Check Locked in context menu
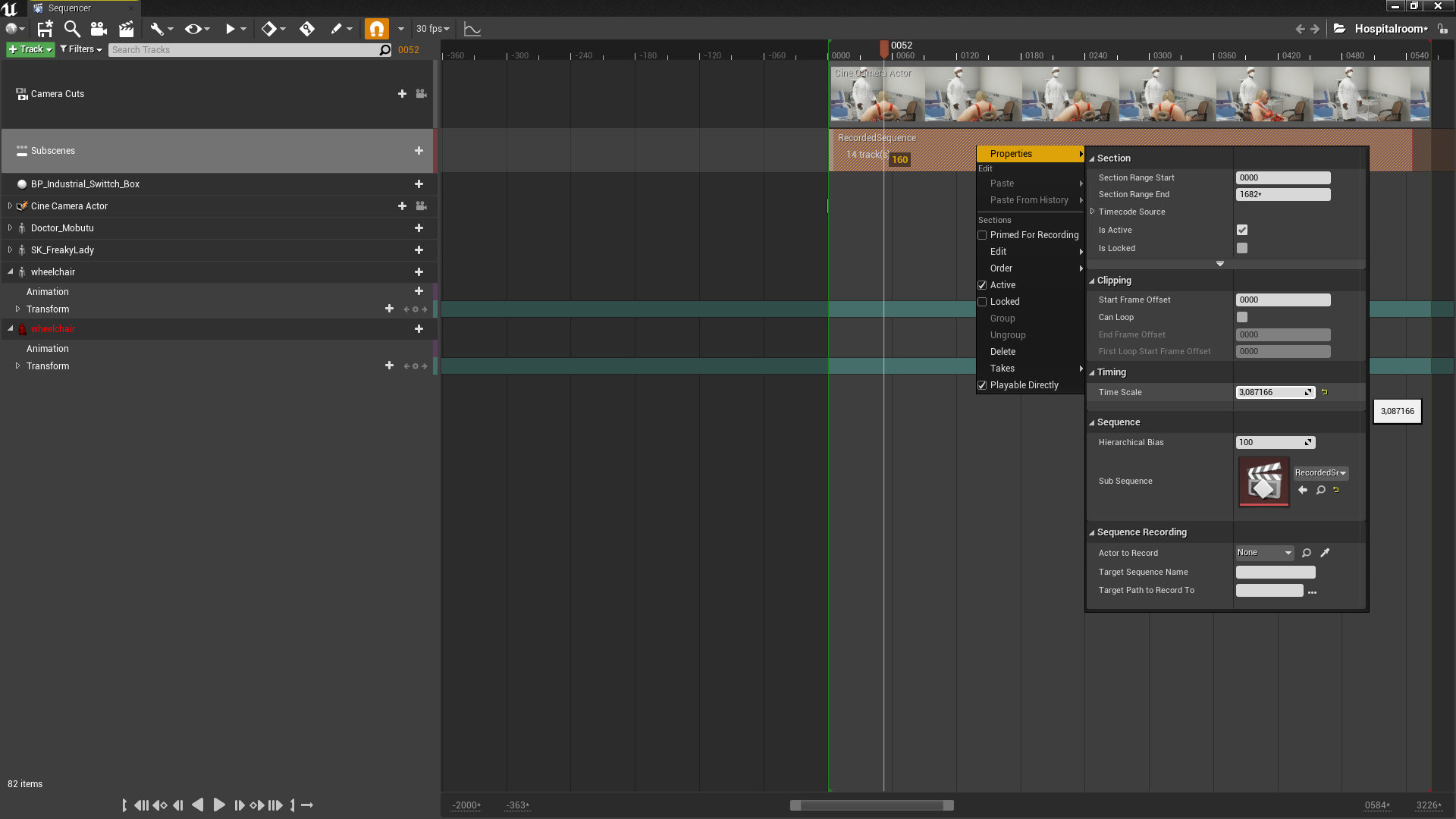Viewport: 1456px width, 819px height. pyautogui.click(x=982, y=302)
